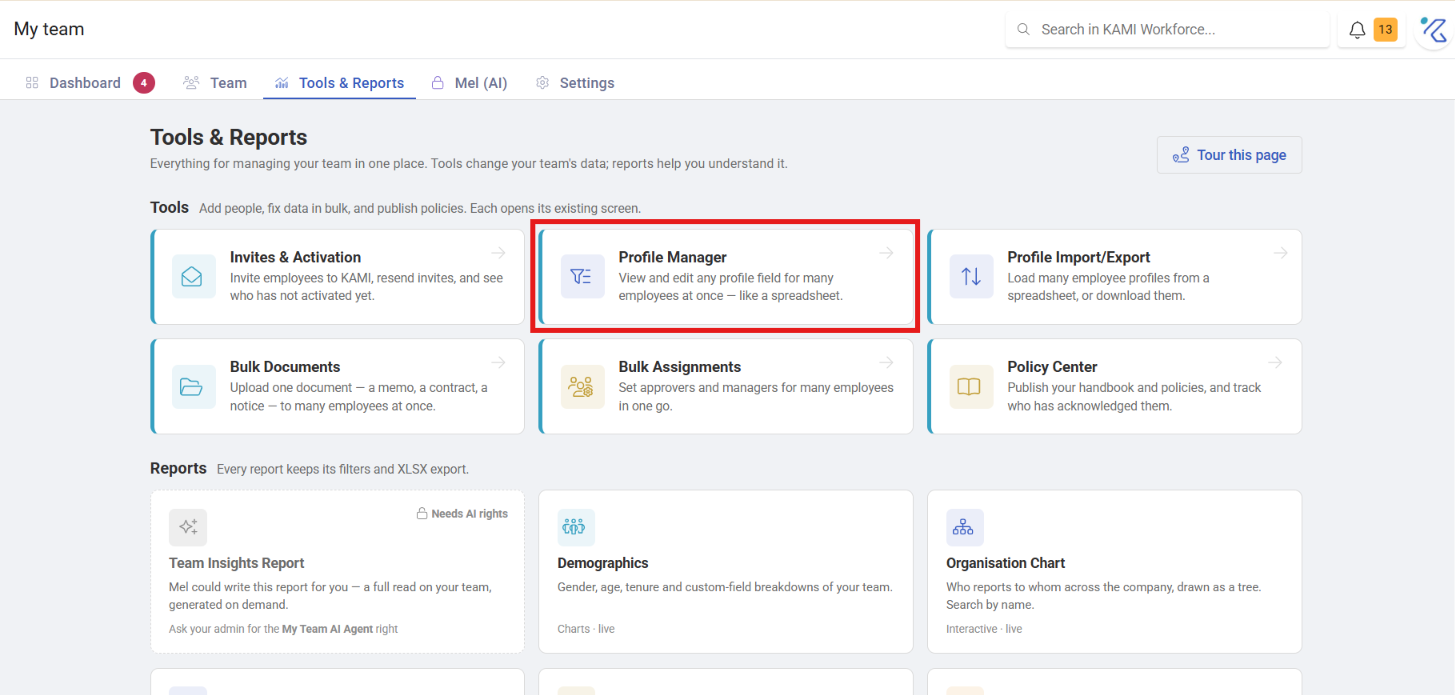Click the My team page title
This screenshot has height=695, width=1455.
tap(49, 29)
